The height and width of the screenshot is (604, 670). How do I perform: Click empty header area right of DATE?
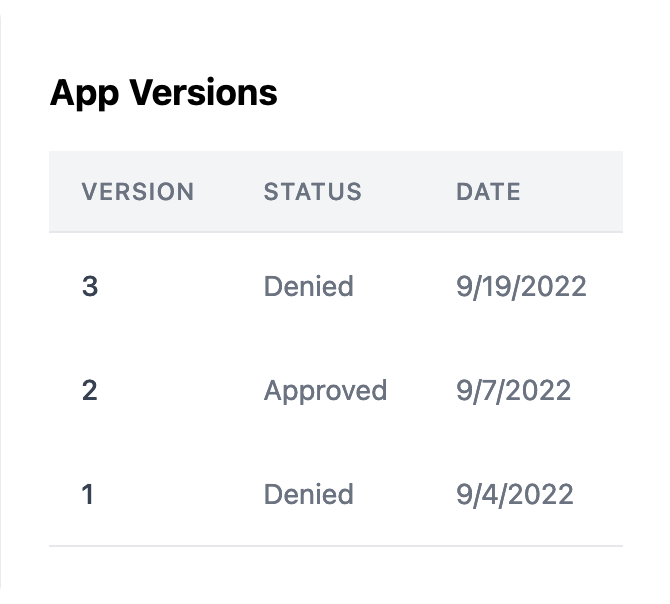[580, 192]
